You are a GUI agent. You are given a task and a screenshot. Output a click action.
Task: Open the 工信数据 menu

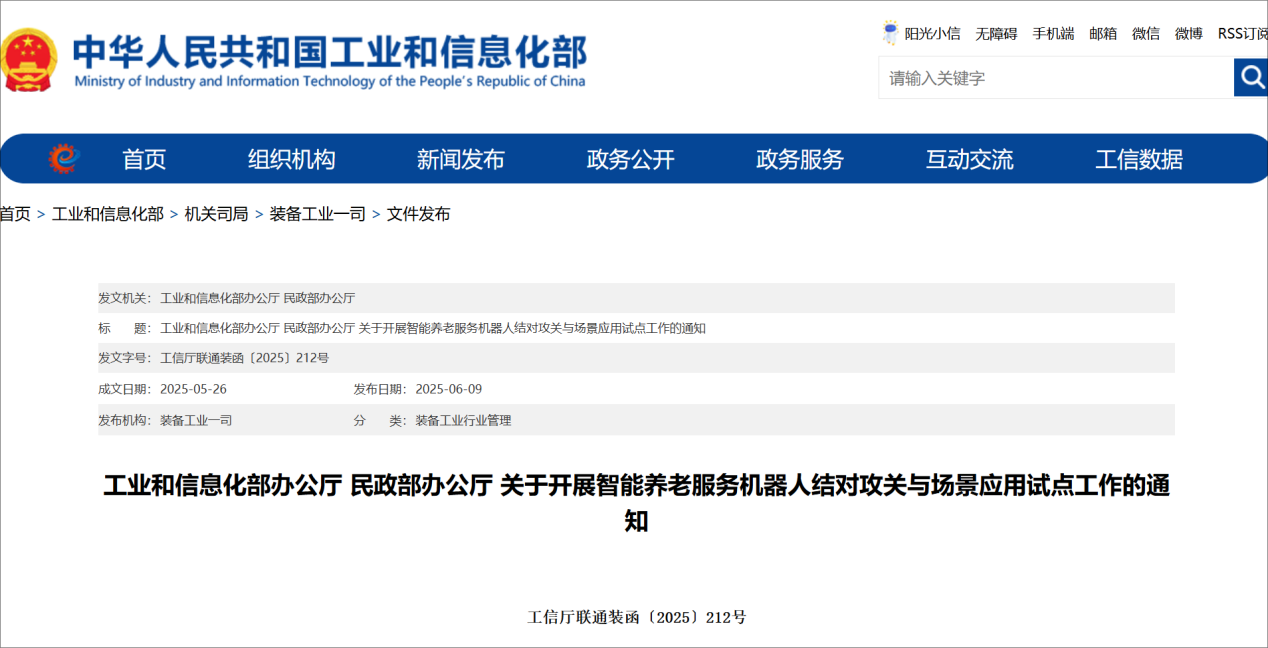(1139, 159)
